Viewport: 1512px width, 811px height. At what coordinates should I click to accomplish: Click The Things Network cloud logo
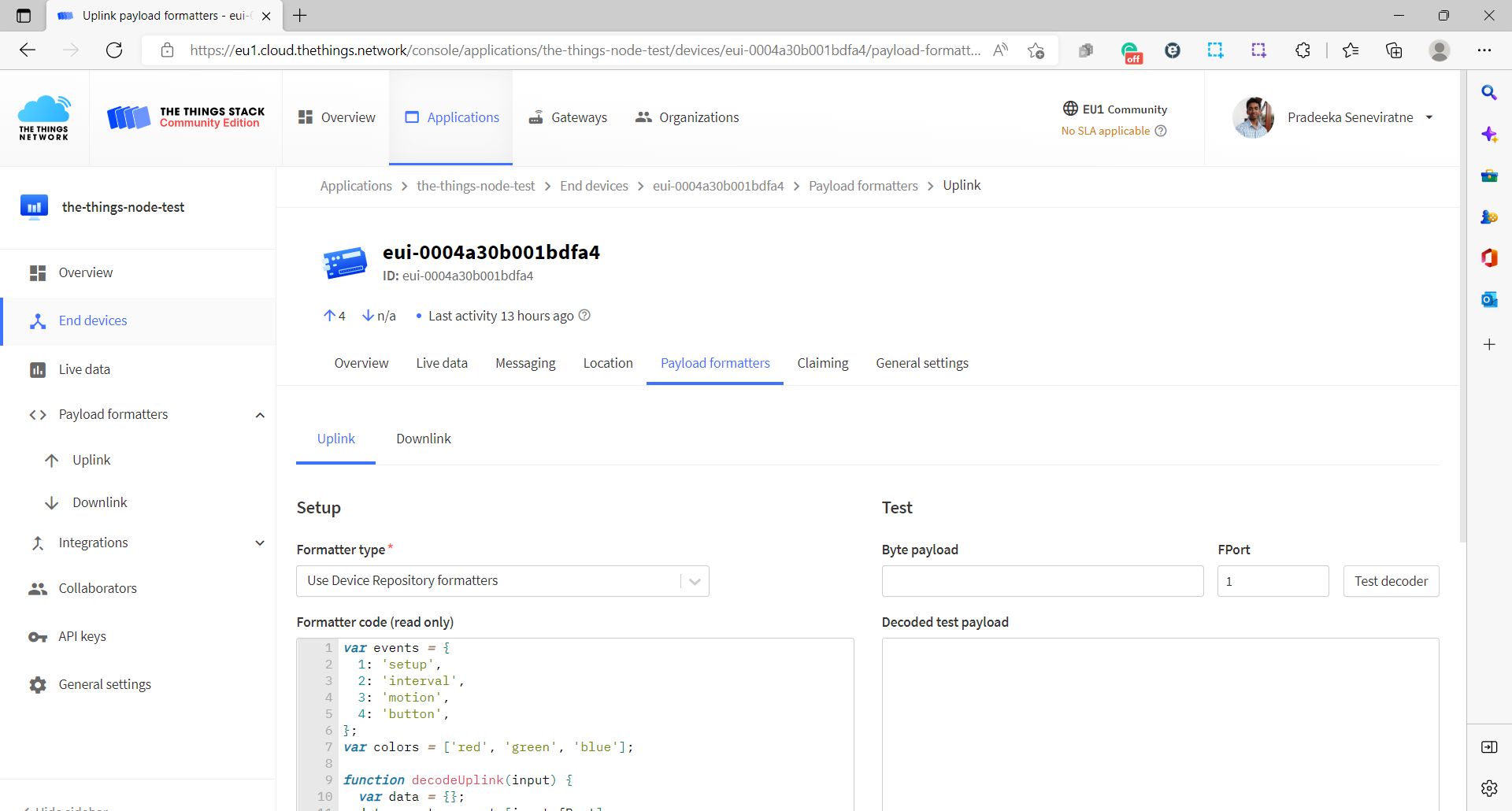click(x=44, y=118)
